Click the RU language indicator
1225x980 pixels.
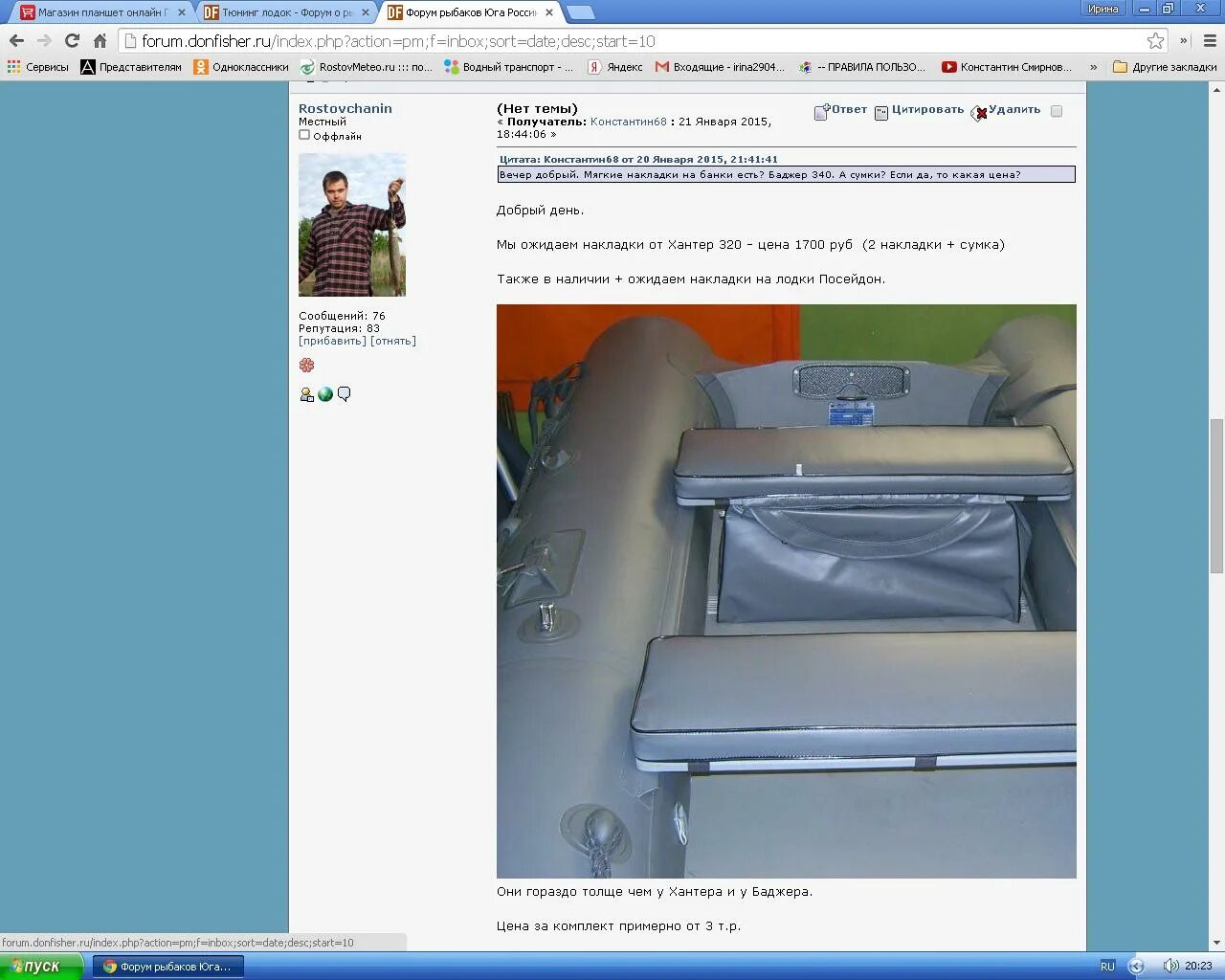coord(1107,967)
